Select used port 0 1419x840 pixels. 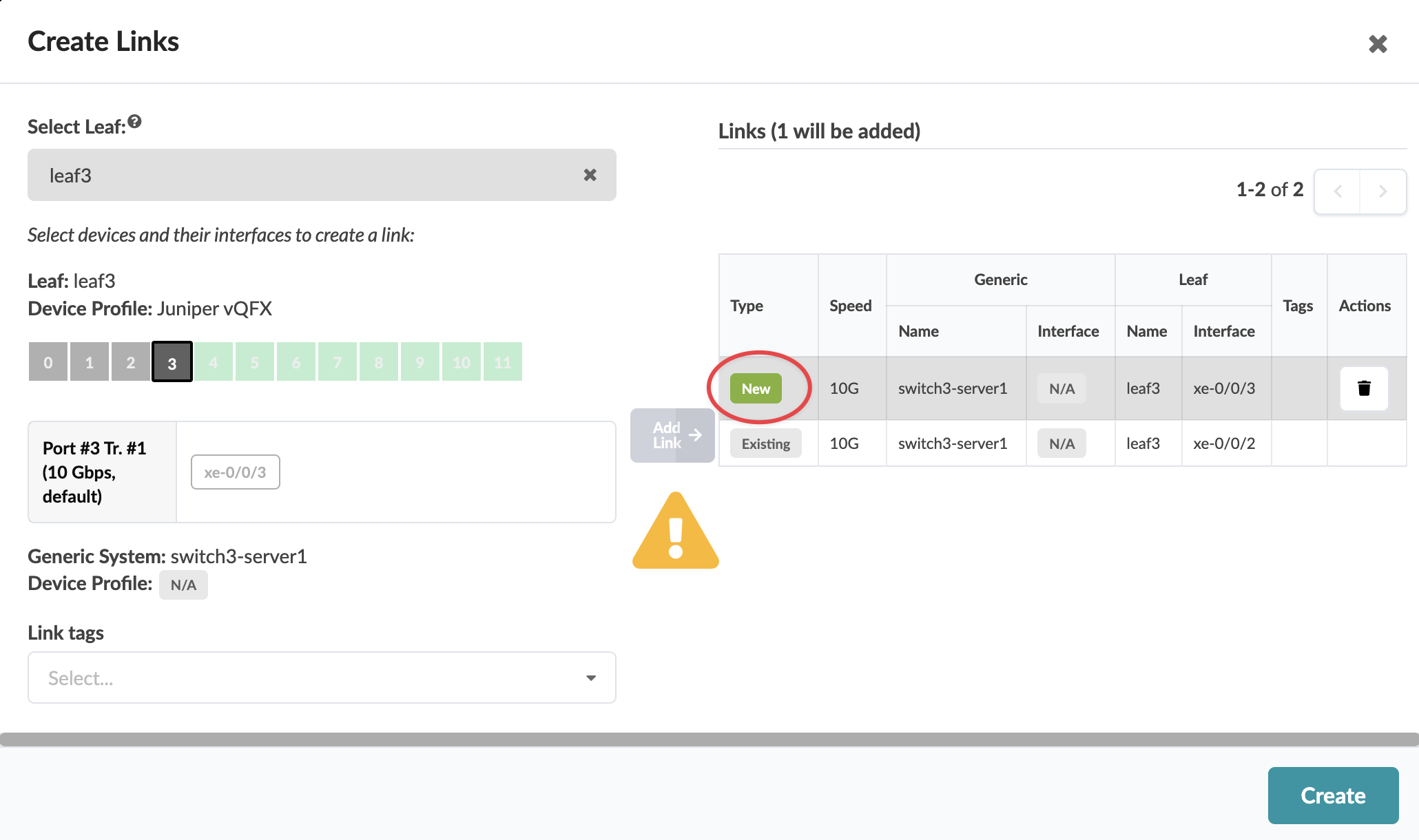pyautogui.click(x=48, y=362)
